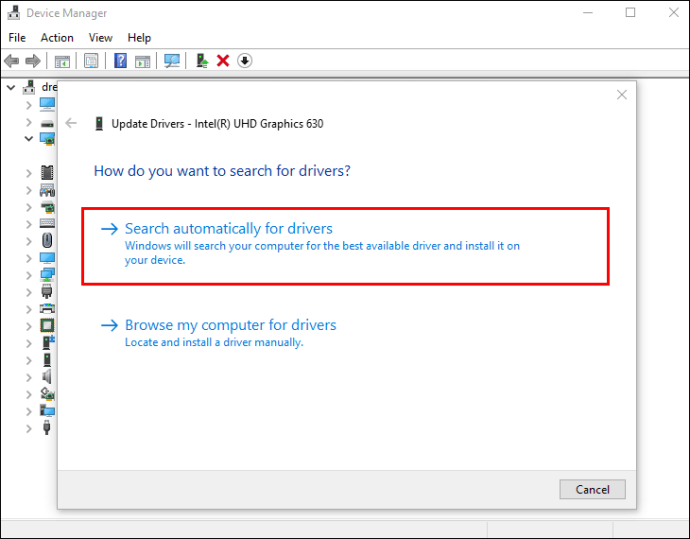690x539 pixels.
Task: Choose Search automatically for drivers
Action: pyautogui.click(x=345, y=246)
